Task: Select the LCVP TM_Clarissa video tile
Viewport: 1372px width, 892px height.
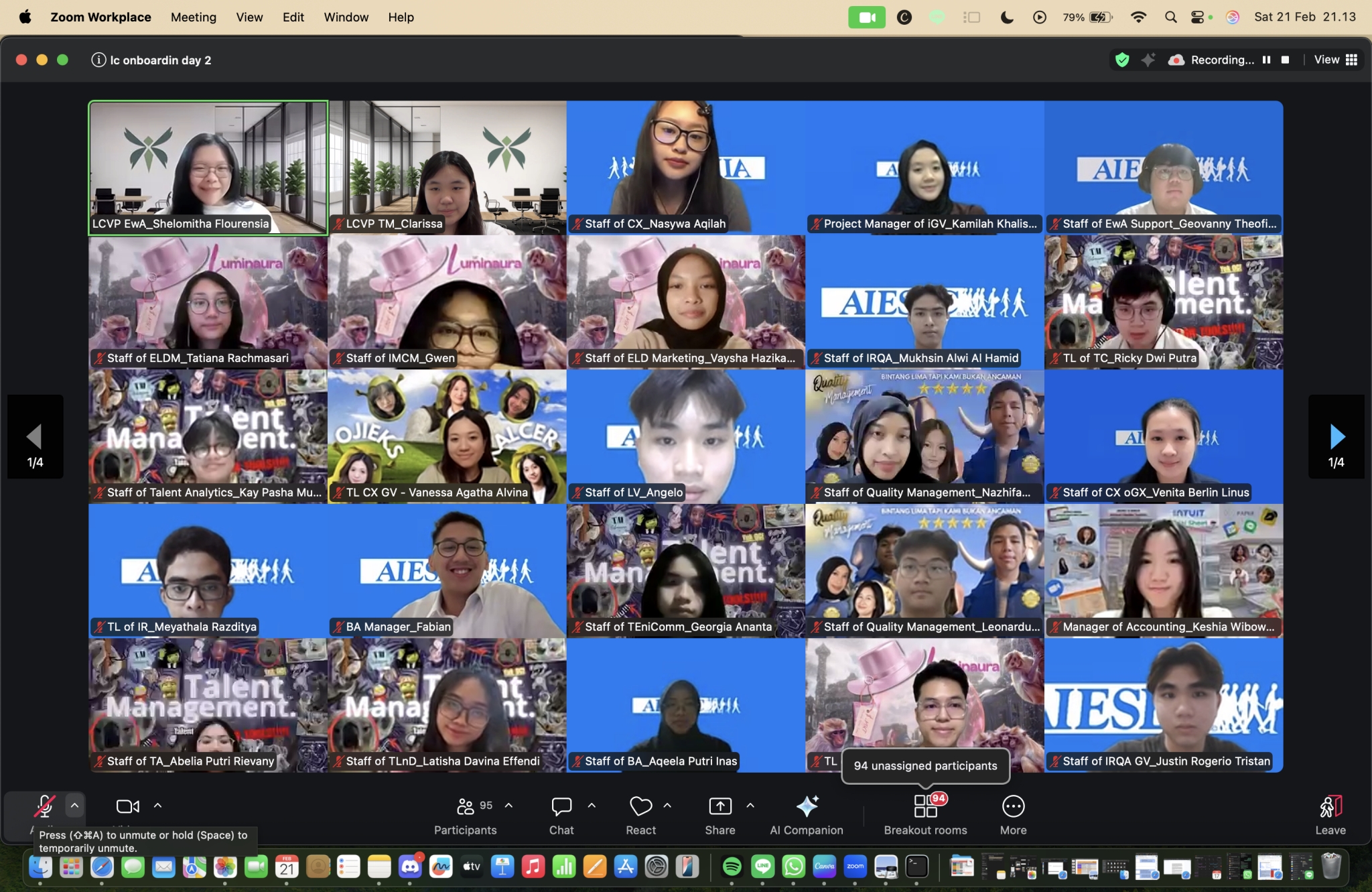Action: pyautogui.click(x=447, y=168)
